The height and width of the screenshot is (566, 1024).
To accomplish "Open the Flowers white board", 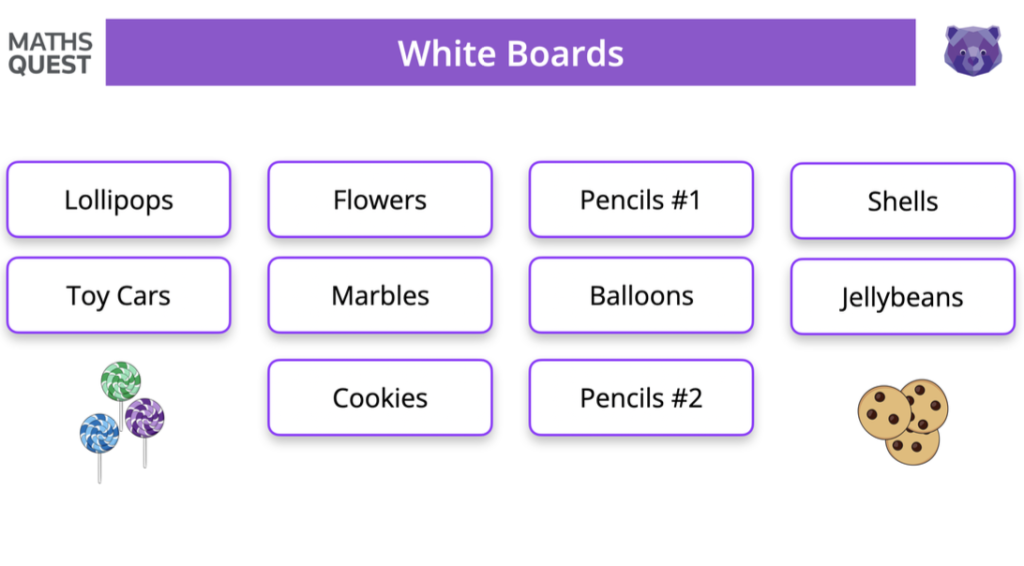I will (380, 200).
